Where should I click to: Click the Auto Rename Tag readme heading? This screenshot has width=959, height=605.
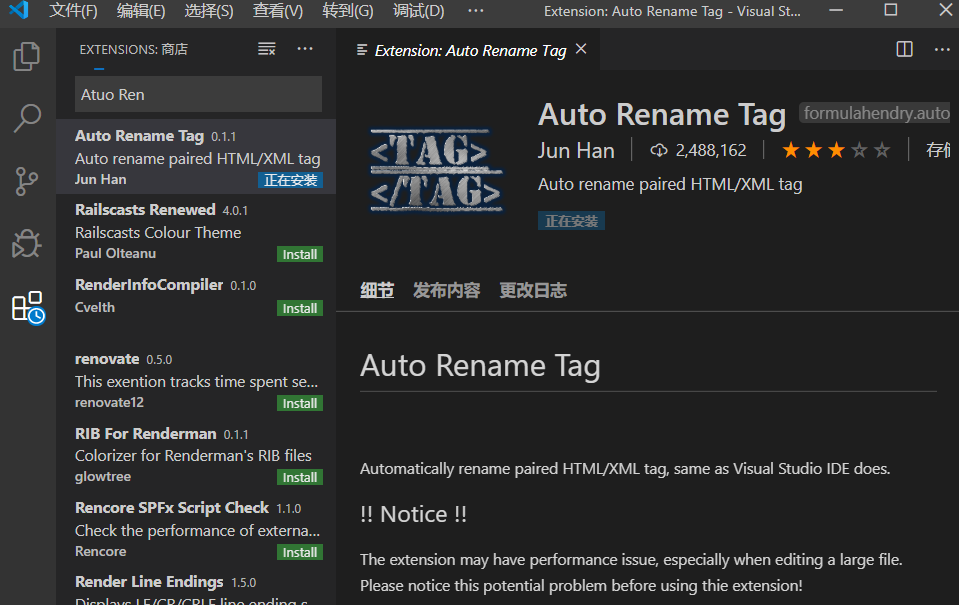(480, 366)
